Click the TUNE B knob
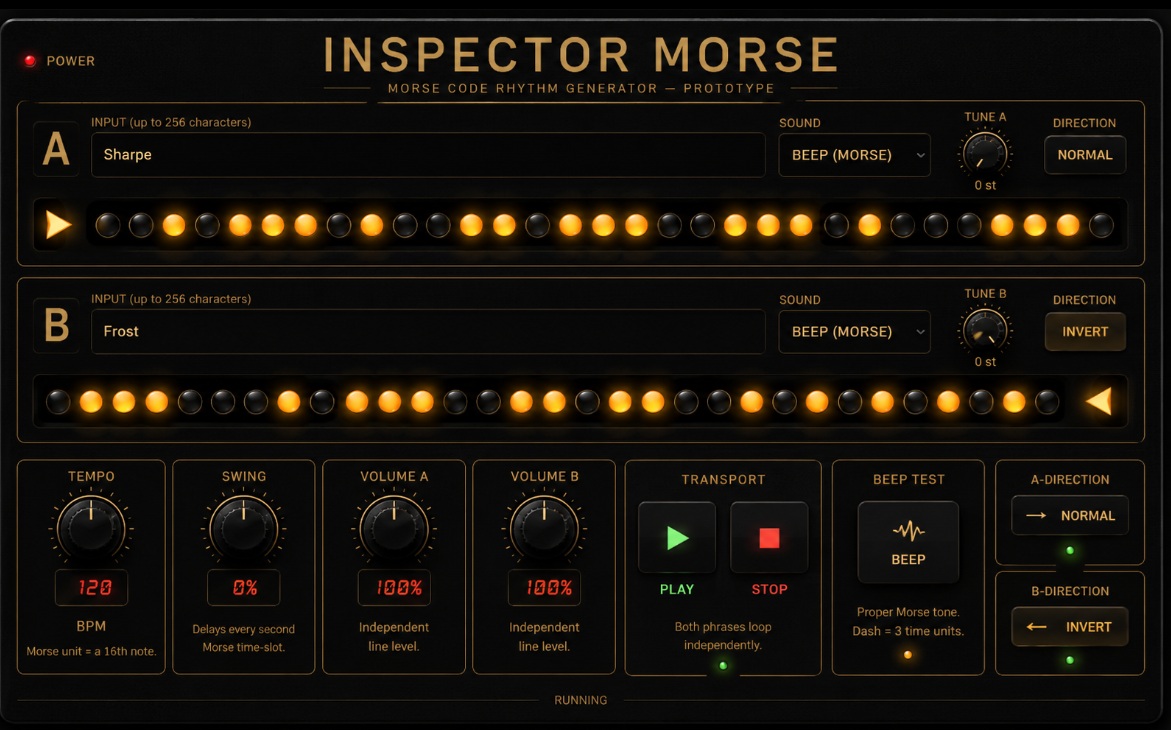The image size is (1171, 730). coord(985,330)
